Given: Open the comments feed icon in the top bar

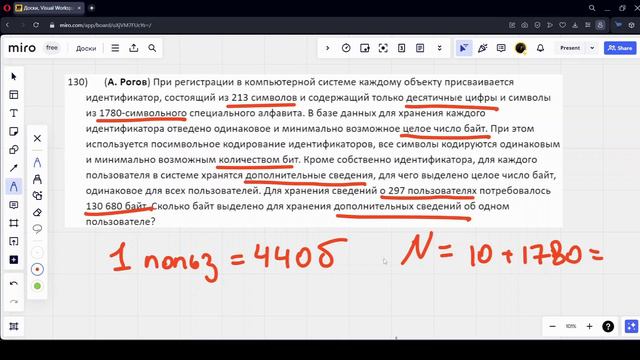Looking at the screenshot, I should click(501, 48).
